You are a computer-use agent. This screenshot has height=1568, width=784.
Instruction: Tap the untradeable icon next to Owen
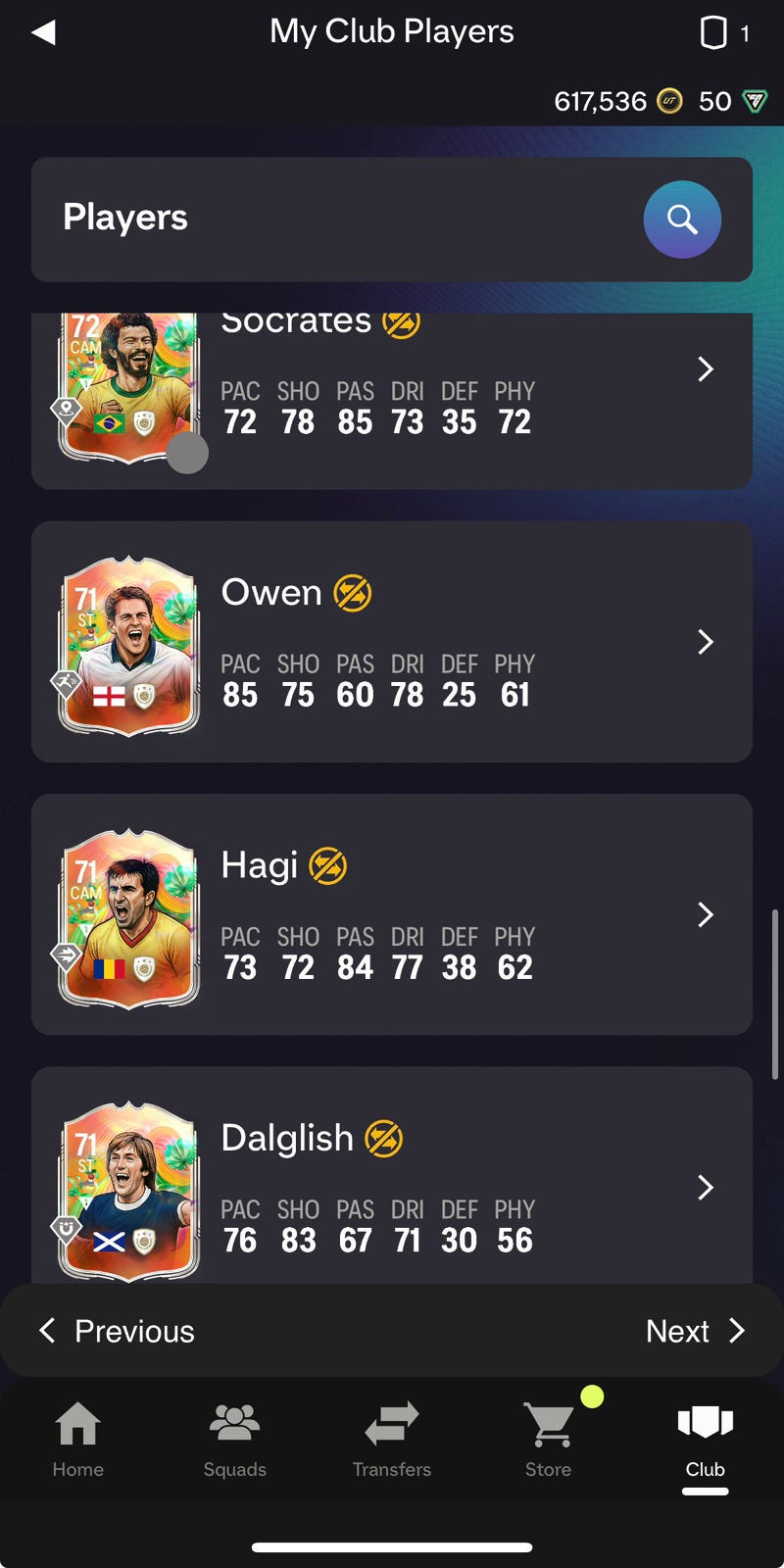[353, 593]
